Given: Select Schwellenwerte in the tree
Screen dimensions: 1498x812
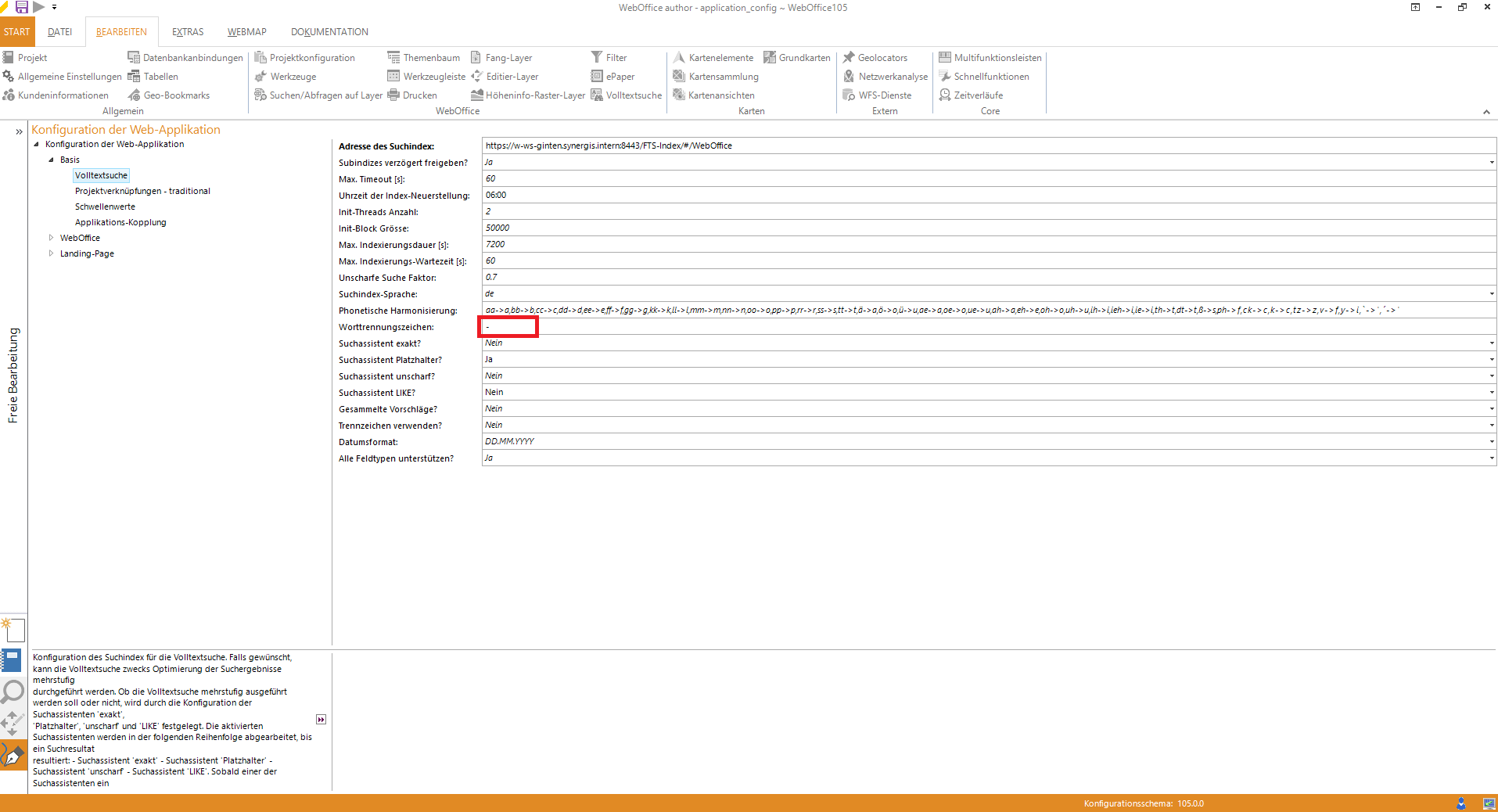Looking at the screenshot, I should click(105, 207).
